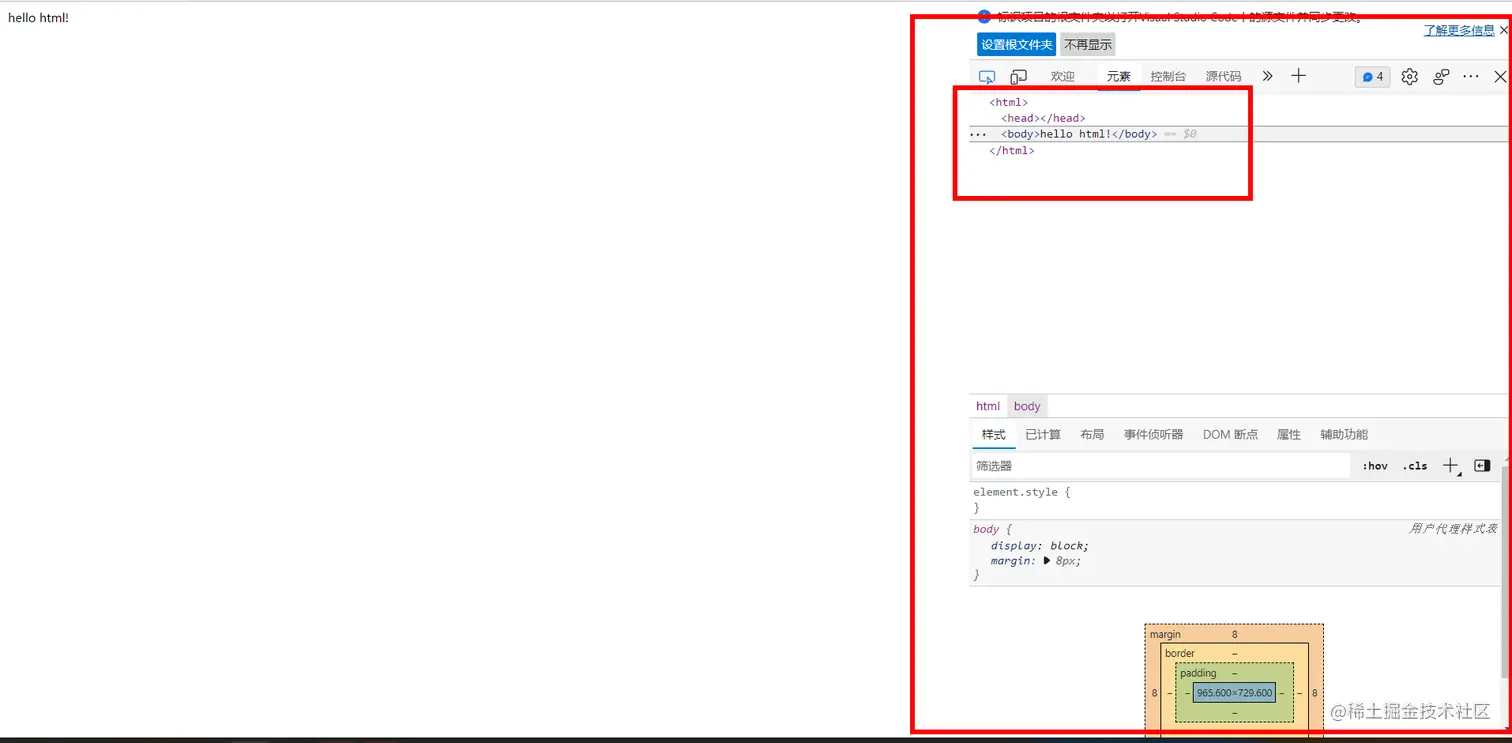Close the DevTools panel
The height and width of the screenshot is (743, 1512).
[x=1500, y=77]
